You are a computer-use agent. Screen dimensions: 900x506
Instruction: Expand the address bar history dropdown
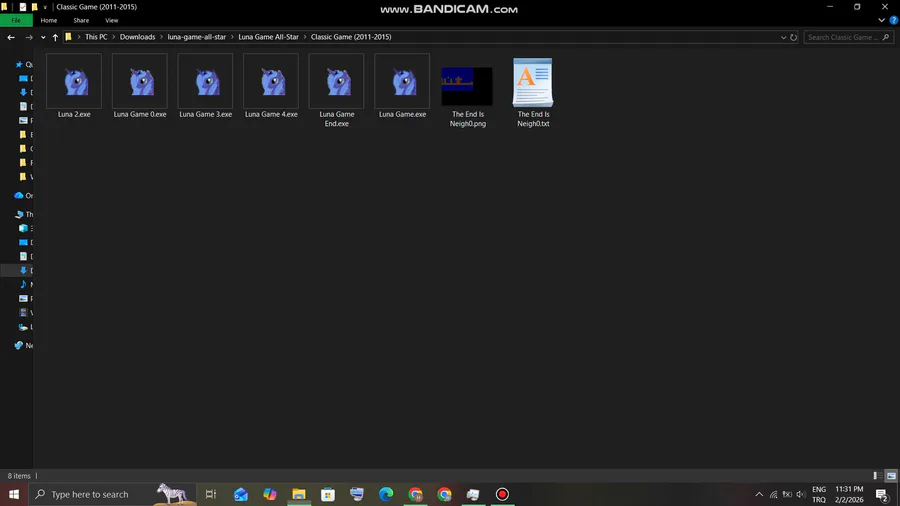click(783, 37)
